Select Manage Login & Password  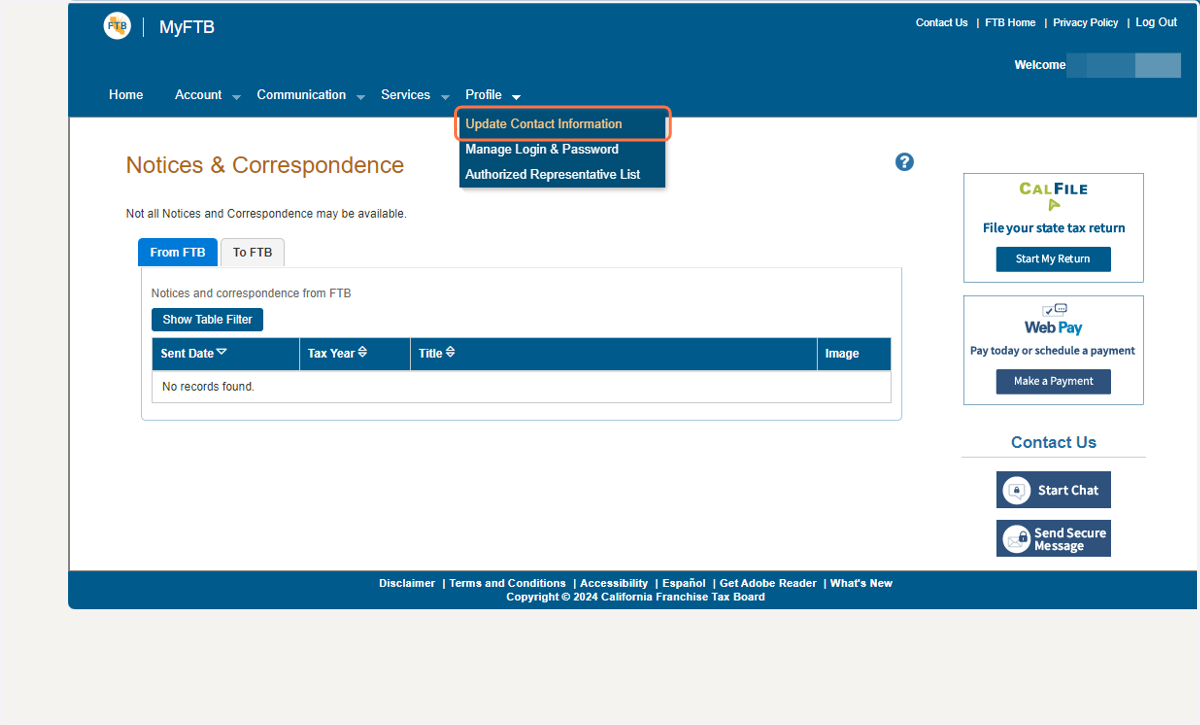click(x=562, y=149)
